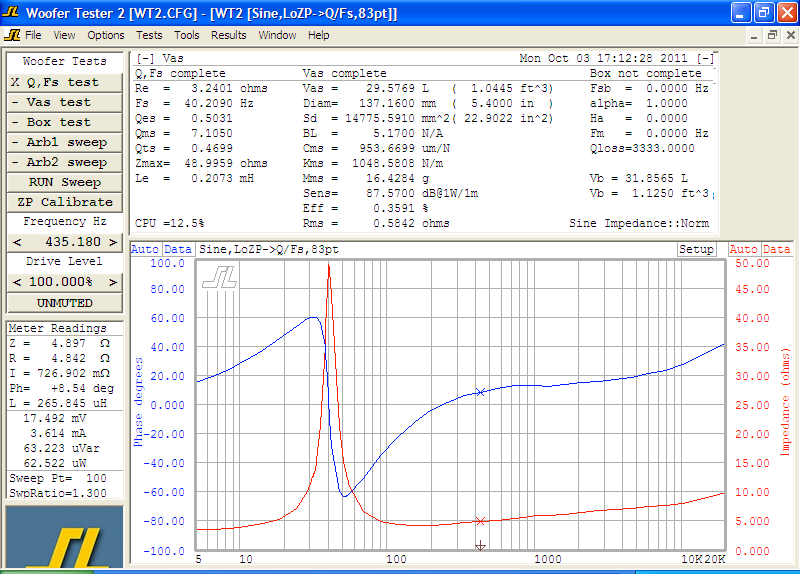
Task: Open the Help menu
Action: tap(318, 35)
